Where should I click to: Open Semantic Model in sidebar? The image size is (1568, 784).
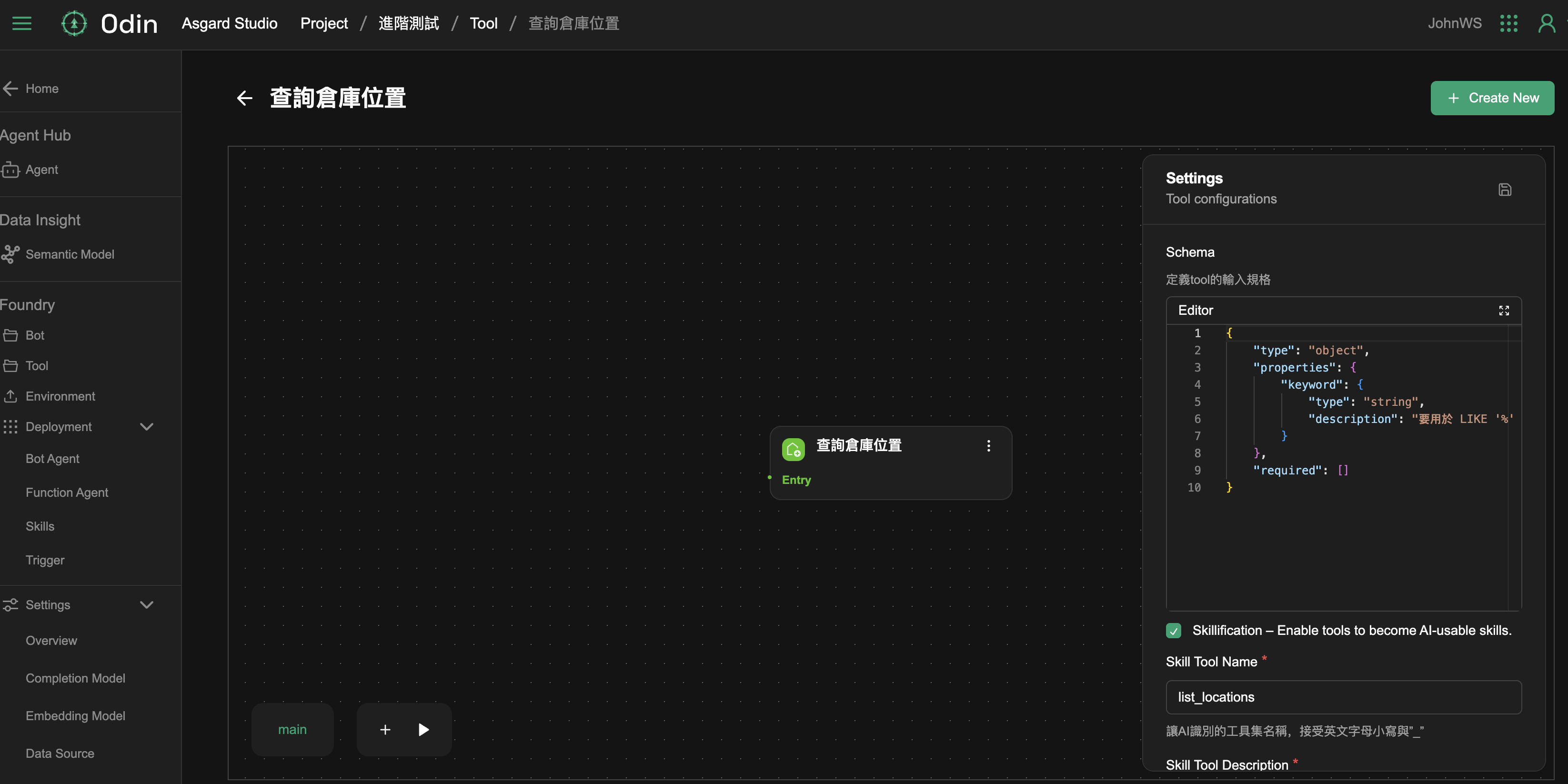pyautogui.click(x=70, y=254)
